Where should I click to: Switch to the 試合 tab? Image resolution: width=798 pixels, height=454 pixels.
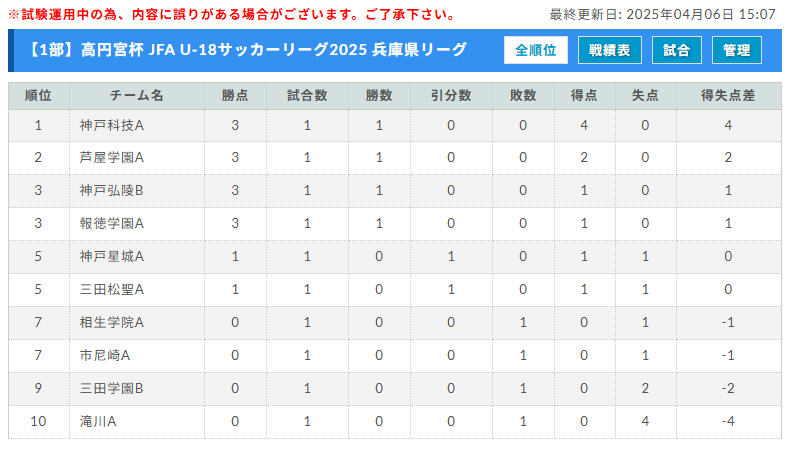point(676,50)
